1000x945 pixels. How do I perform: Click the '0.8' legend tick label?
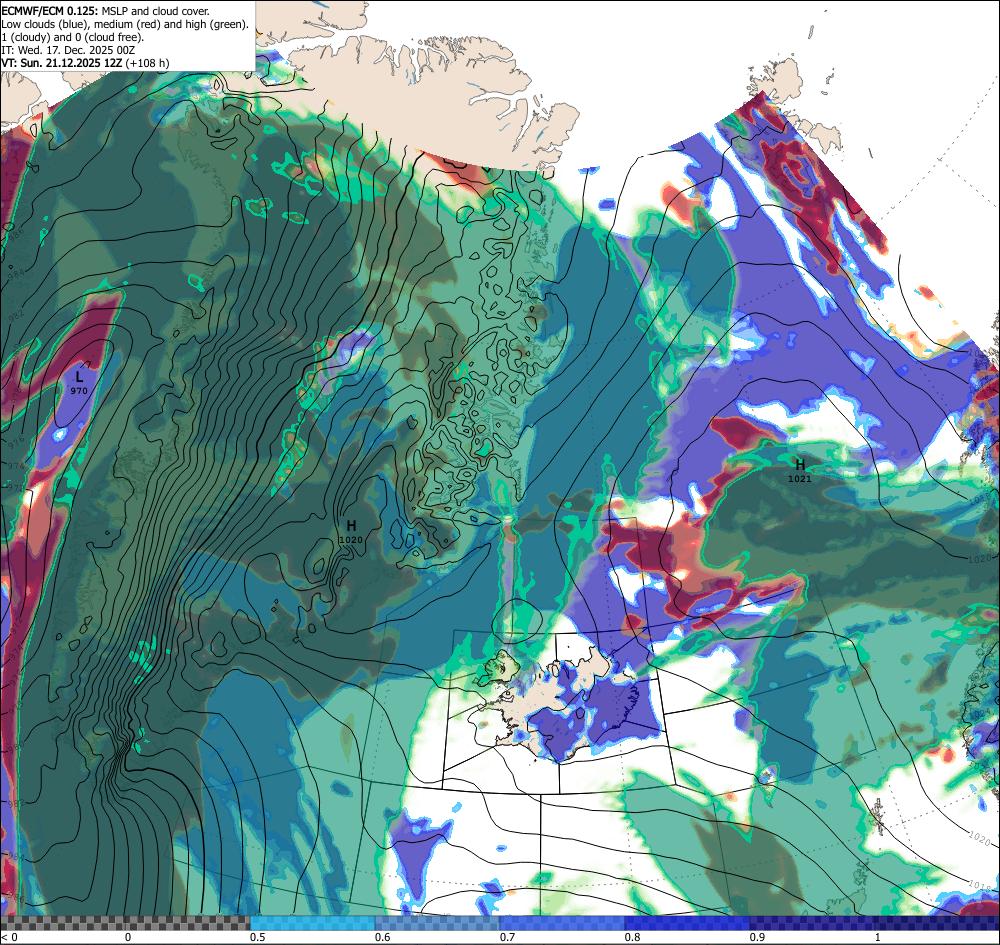click(x=632, y=937)
